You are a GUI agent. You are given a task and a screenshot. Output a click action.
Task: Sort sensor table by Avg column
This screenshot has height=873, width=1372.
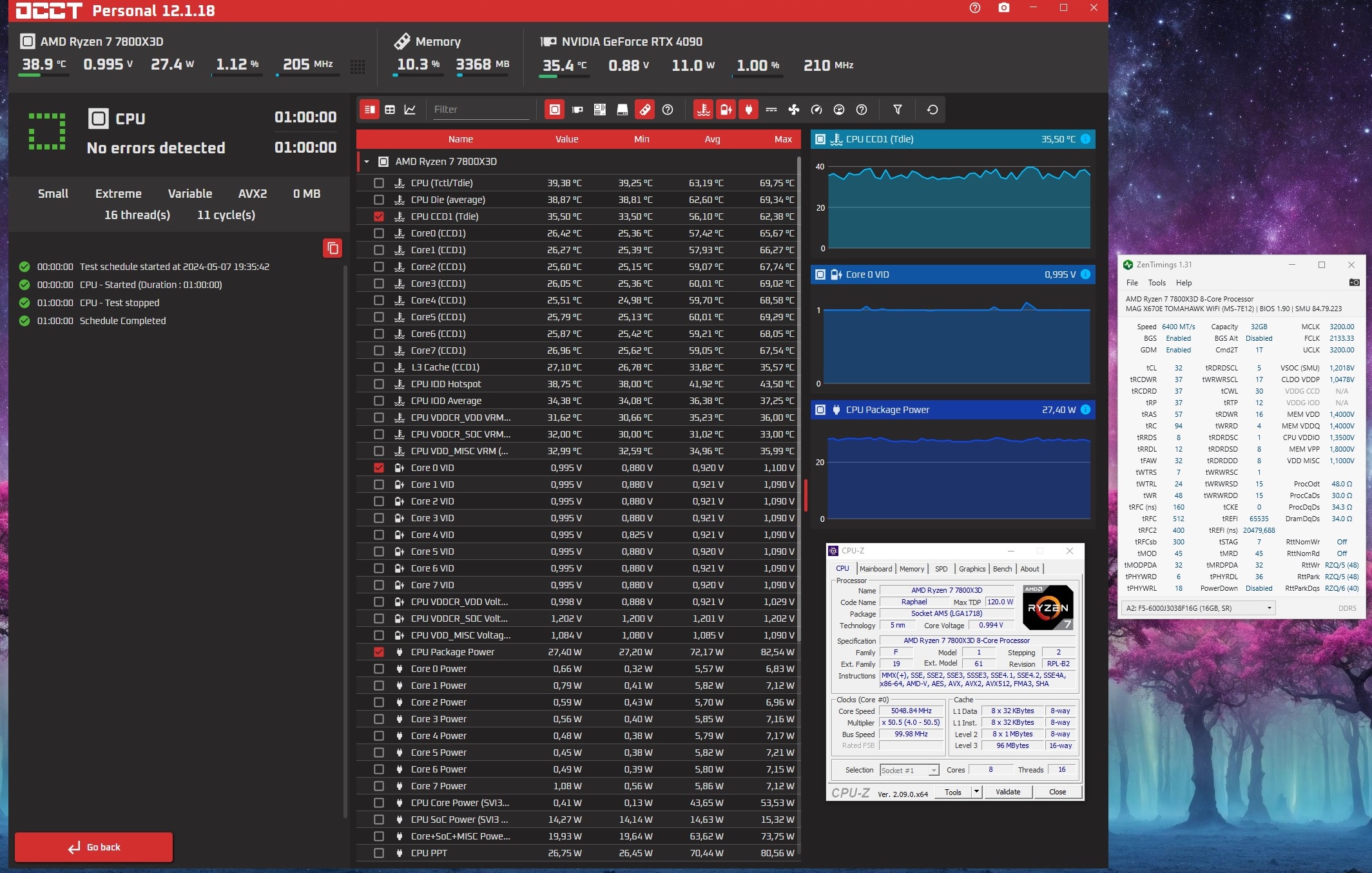[712, 139]
